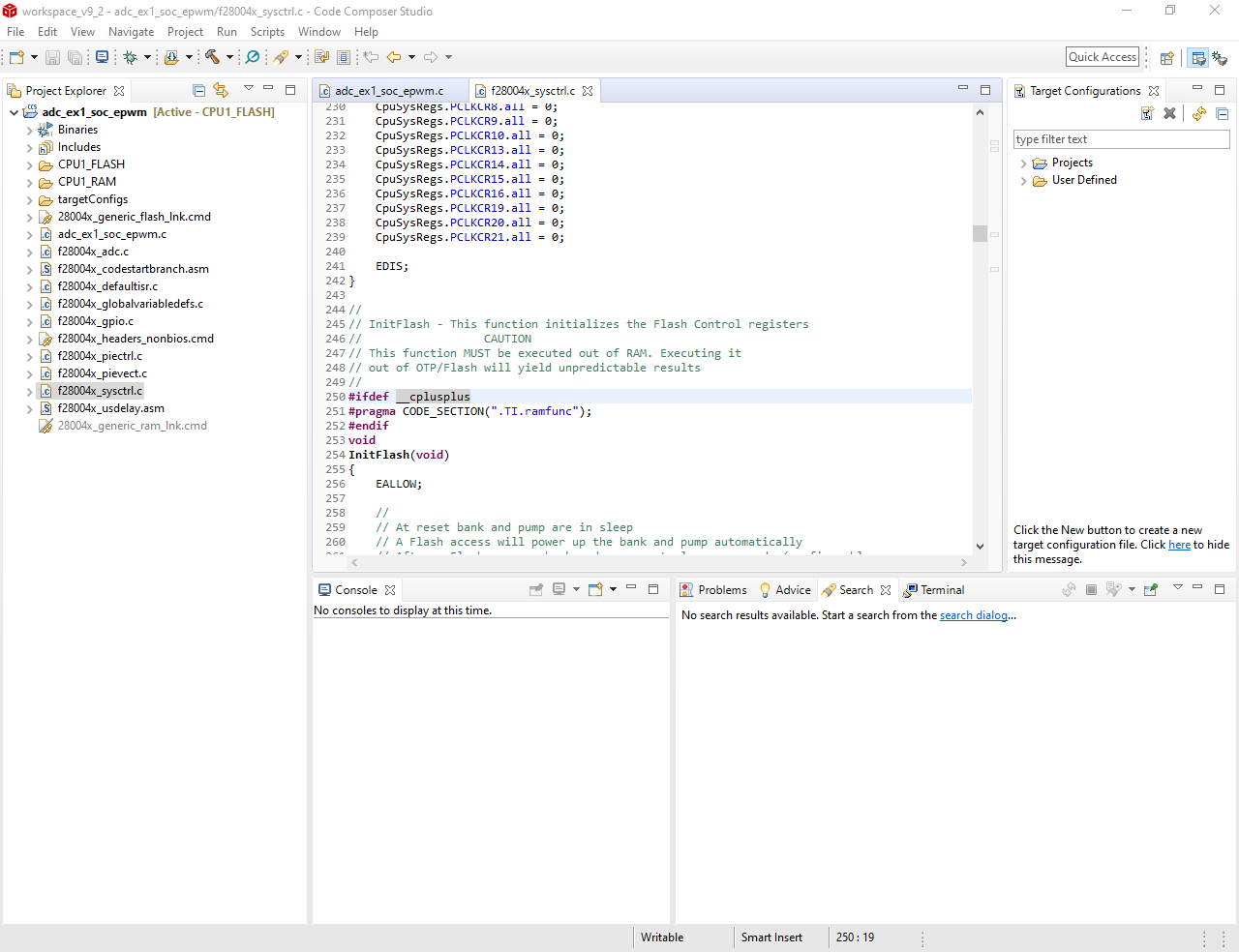Viewport: 1239px width, 952px height.
Task: Click the Debug bug icon in toolbar
Action: click(x=130, y=58)
